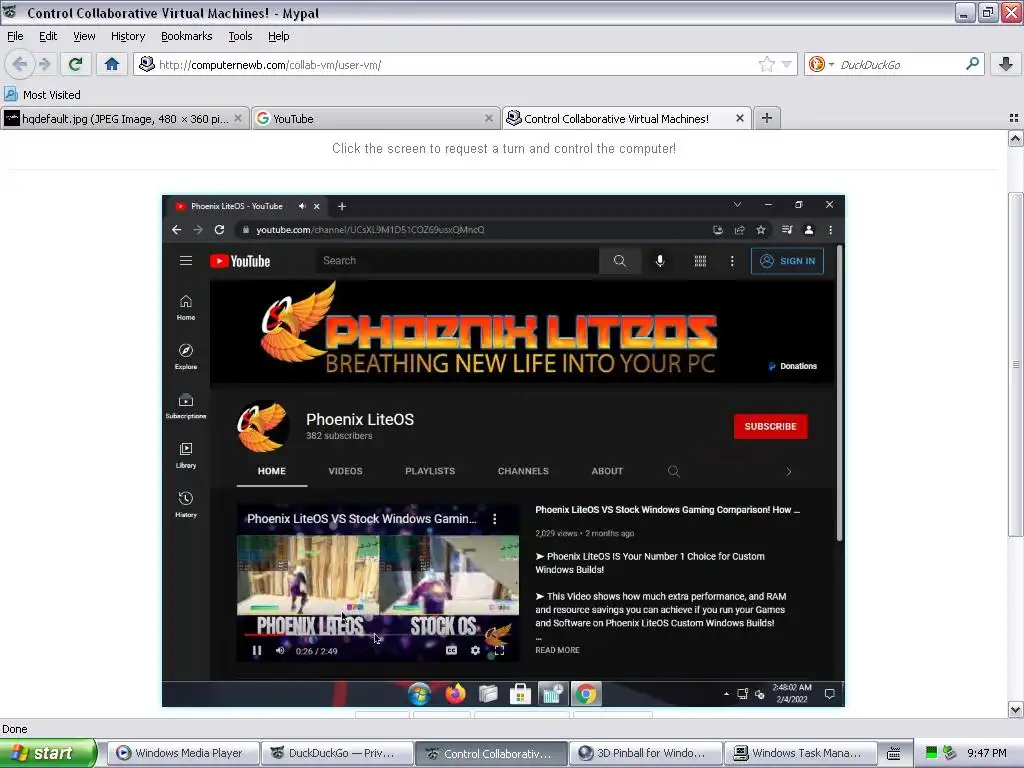Open the History menu
The height and width of the screenshot is (768, 1024).
[x=127, y=36]
